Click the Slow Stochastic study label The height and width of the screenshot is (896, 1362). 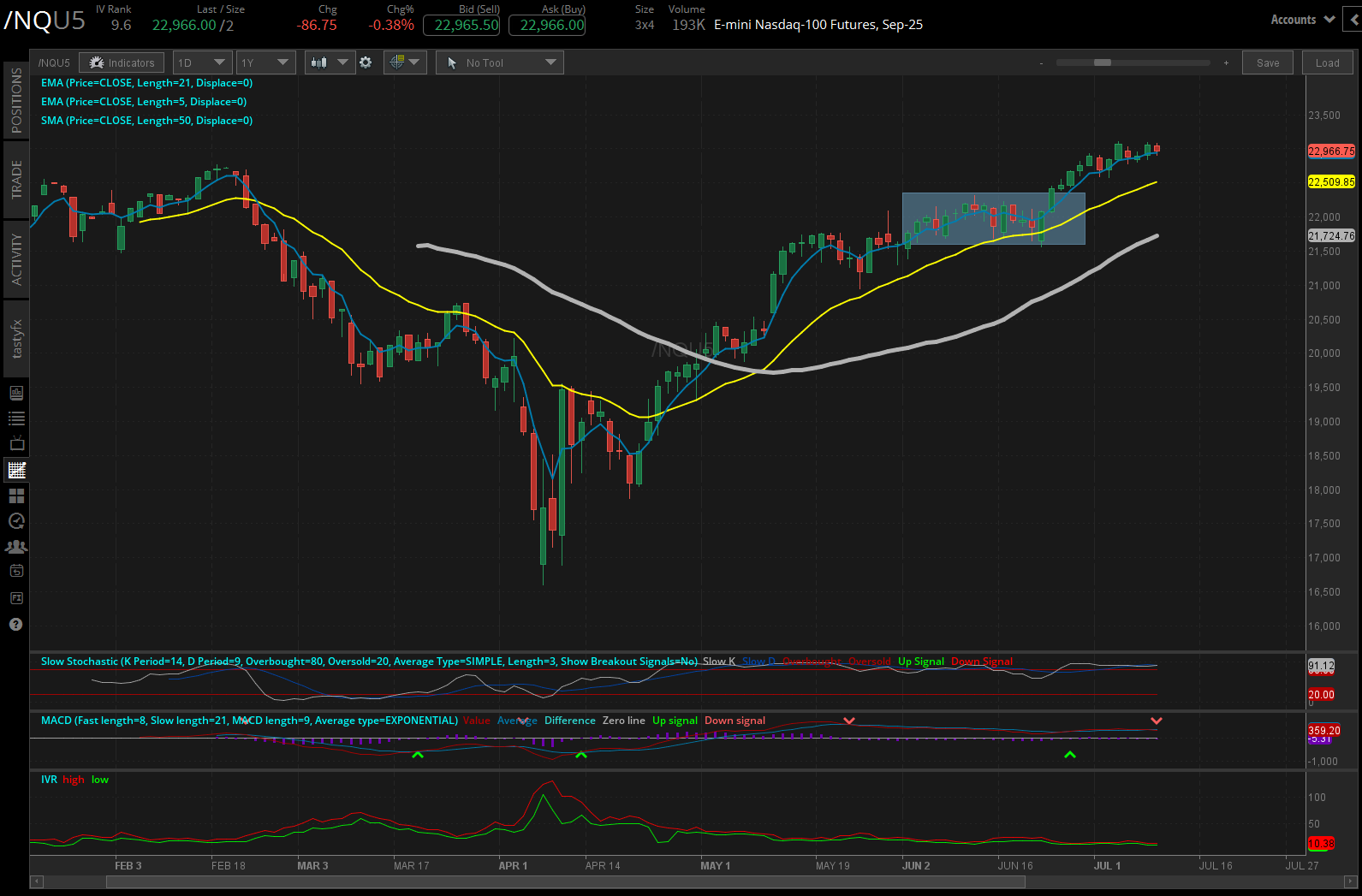[x=369, y=662]
